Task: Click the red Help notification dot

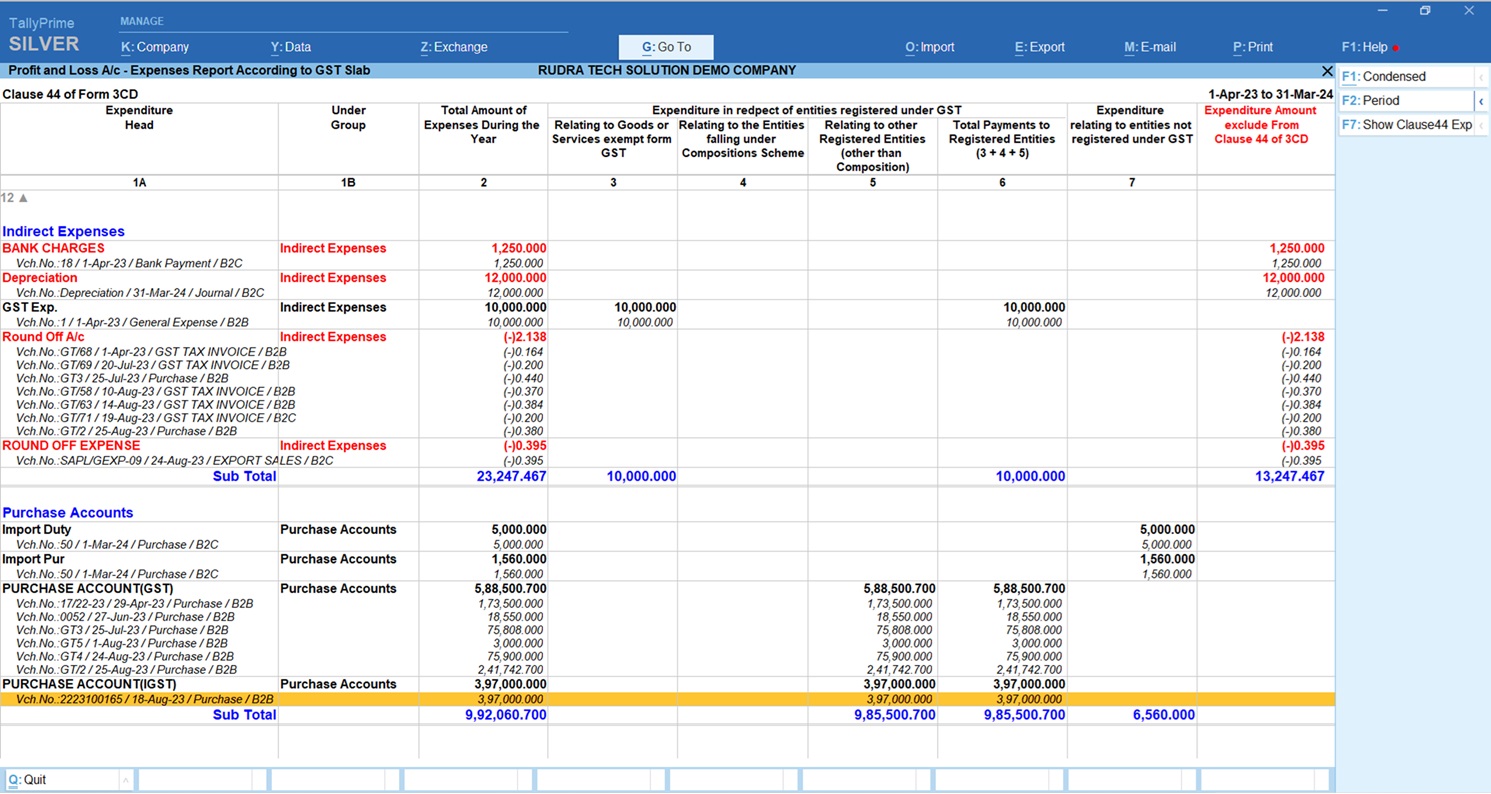Action: click(1396, 48)
